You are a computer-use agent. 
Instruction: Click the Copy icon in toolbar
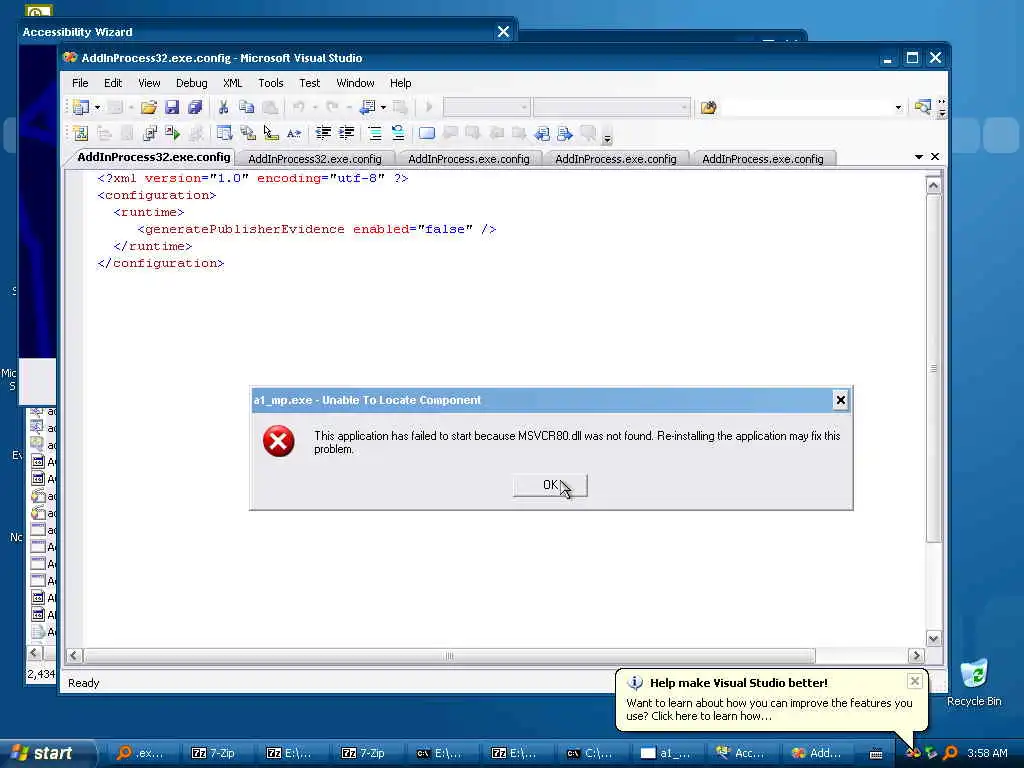click(x=246, y=107)
